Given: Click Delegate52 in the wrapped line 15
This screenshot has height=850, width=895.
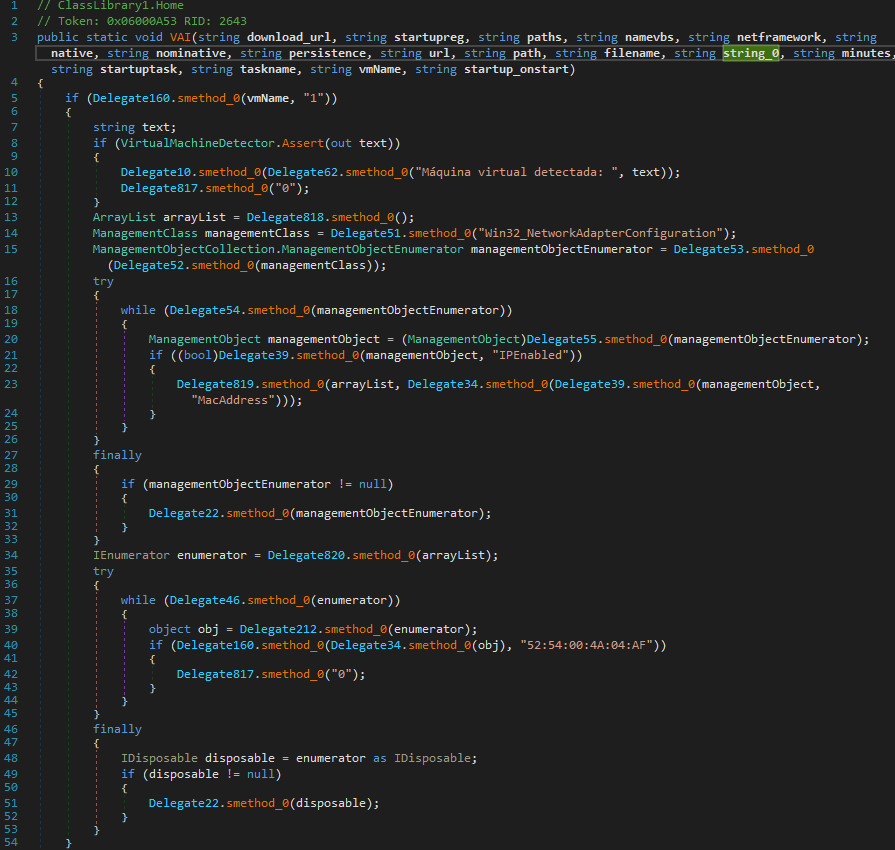Looking at the screenshot, I should pos(148,265).
